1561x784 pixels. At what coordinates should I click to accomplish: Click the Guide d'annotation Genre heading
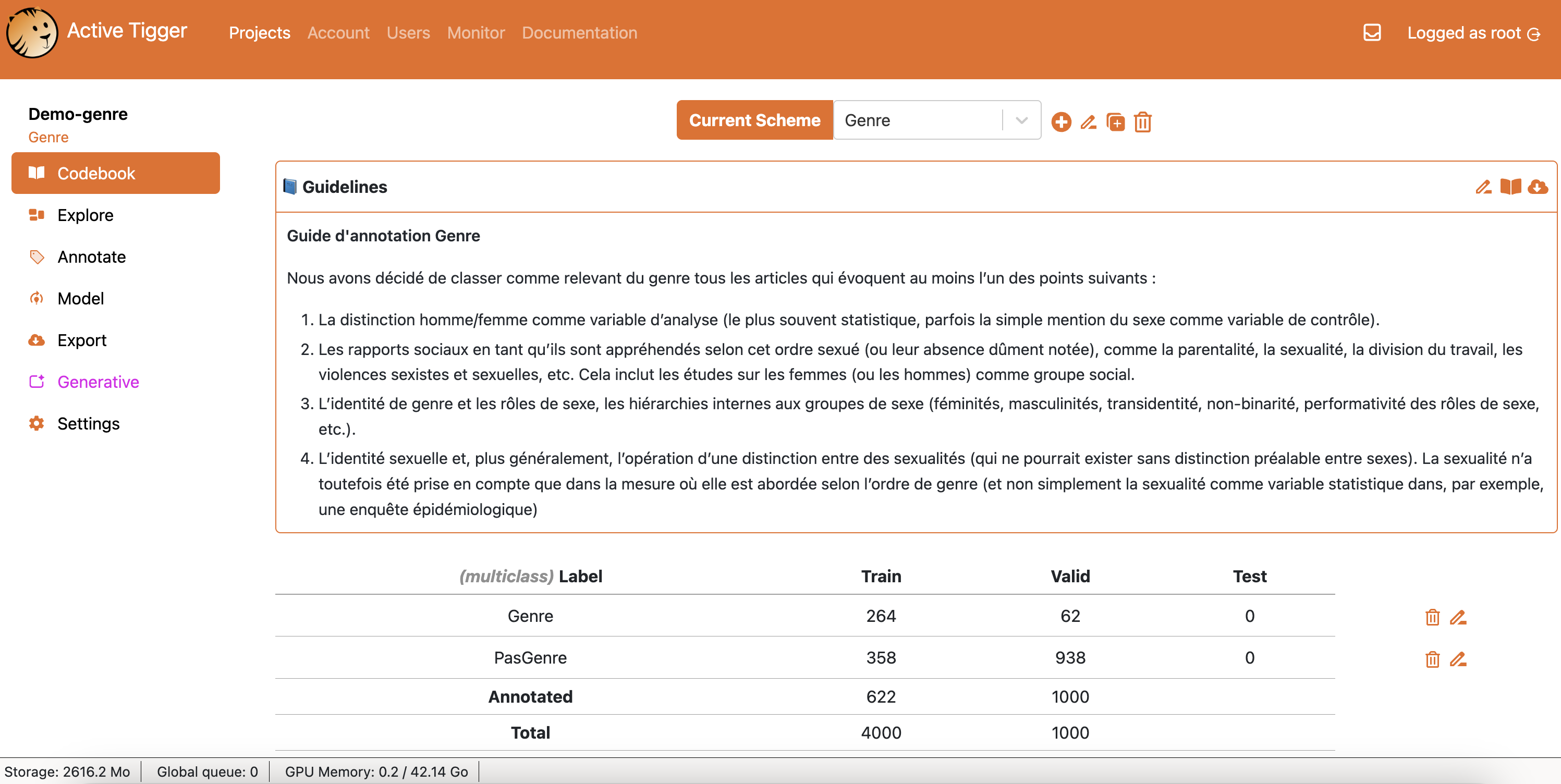coord(383,236)
